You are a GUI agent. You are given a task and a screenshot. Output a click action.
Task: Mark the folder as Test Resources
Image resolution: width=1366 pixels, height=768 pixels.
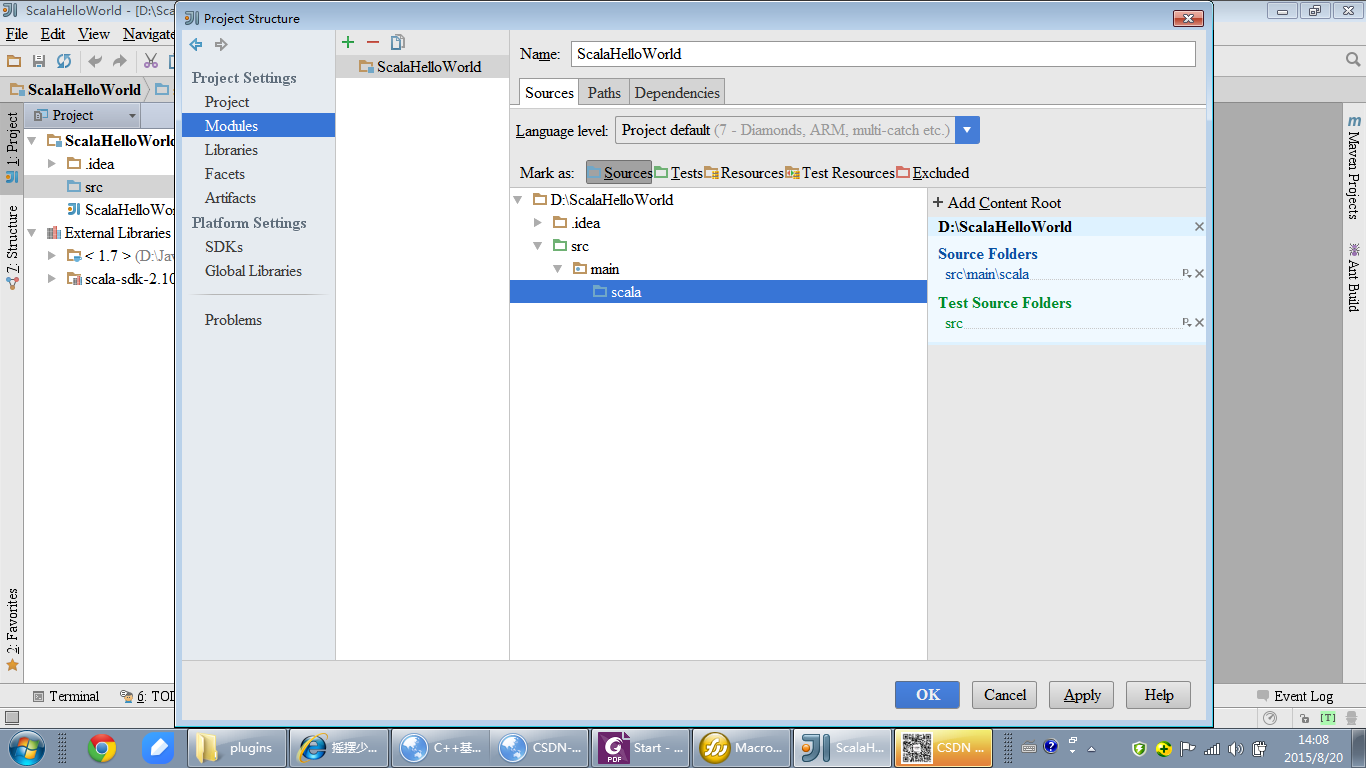[840, 173]
